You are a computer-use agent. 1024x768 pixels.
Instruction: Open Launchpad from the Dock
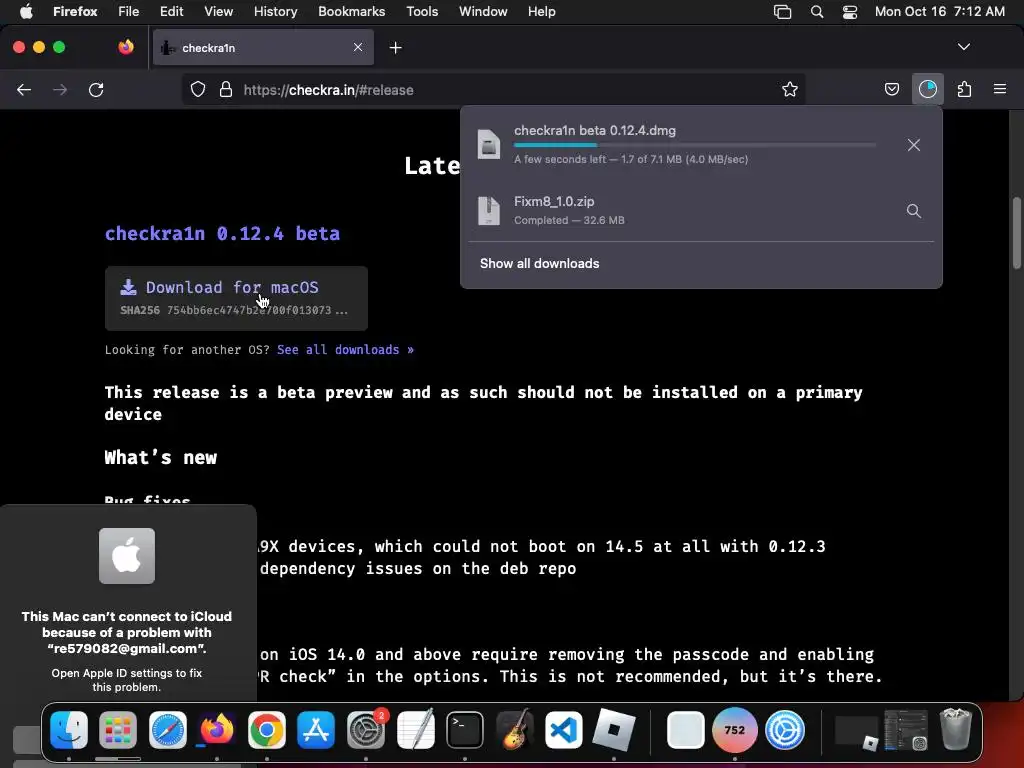click(x=118, y=729)
